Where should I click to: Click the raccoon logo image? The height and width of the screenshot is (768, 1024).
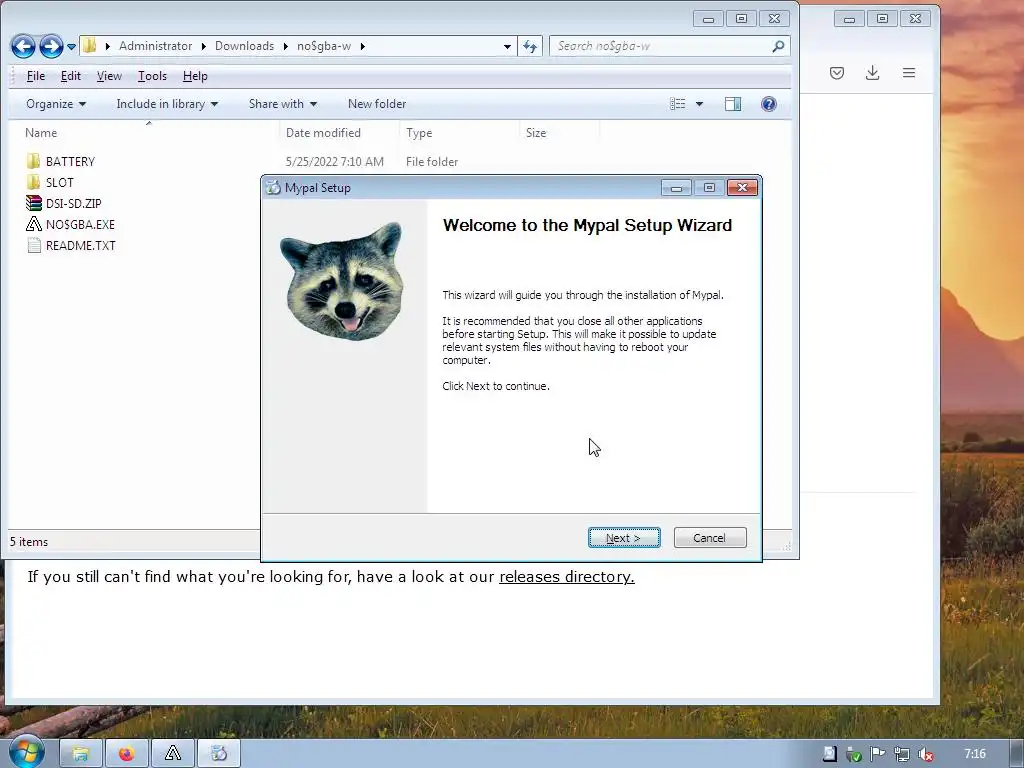pos(343,281)
